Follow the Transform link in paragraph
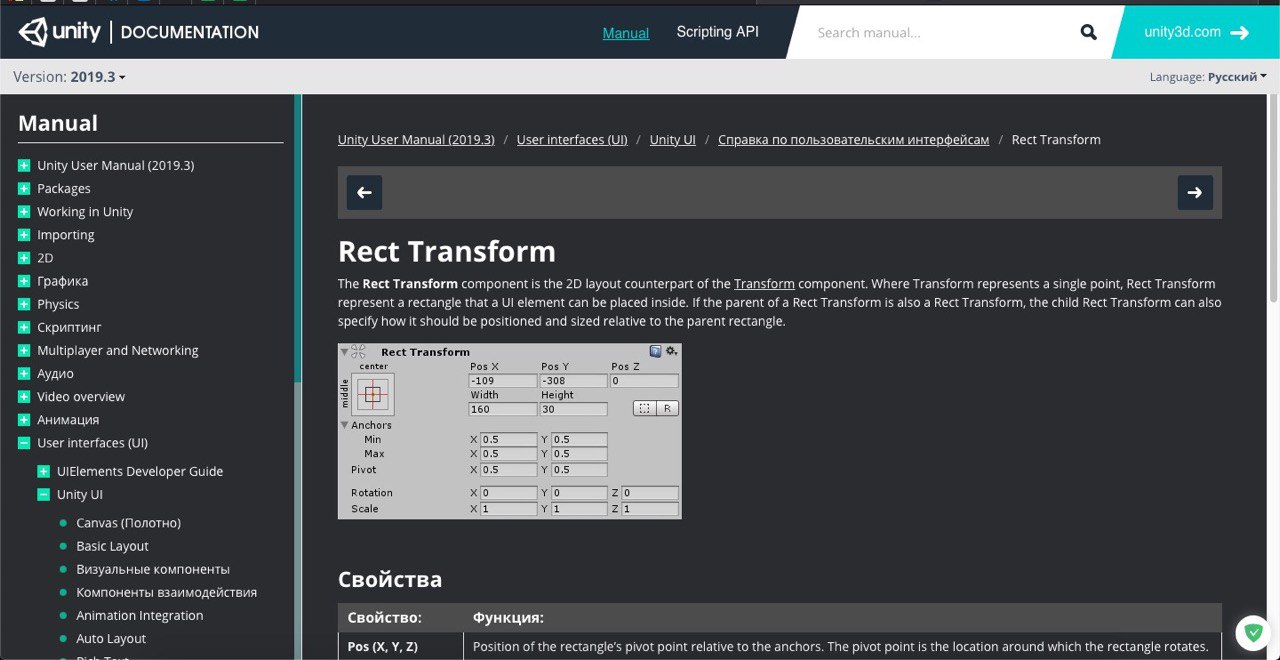Screen dimensions: 1280x660 point(764,284)
